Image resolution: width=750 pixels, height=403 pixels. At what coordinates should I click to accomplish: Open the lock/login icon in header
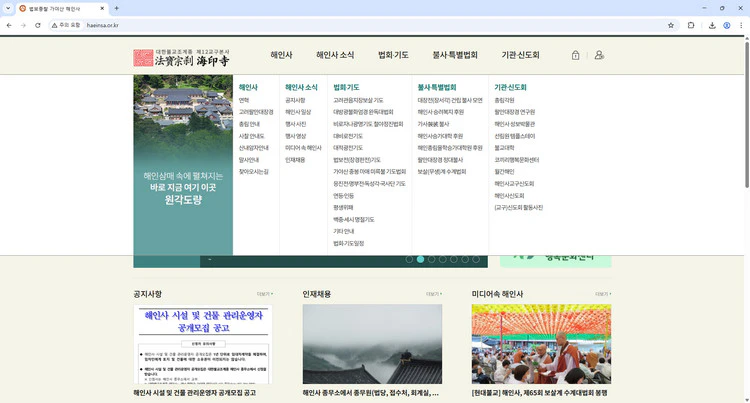click(575, 55)
